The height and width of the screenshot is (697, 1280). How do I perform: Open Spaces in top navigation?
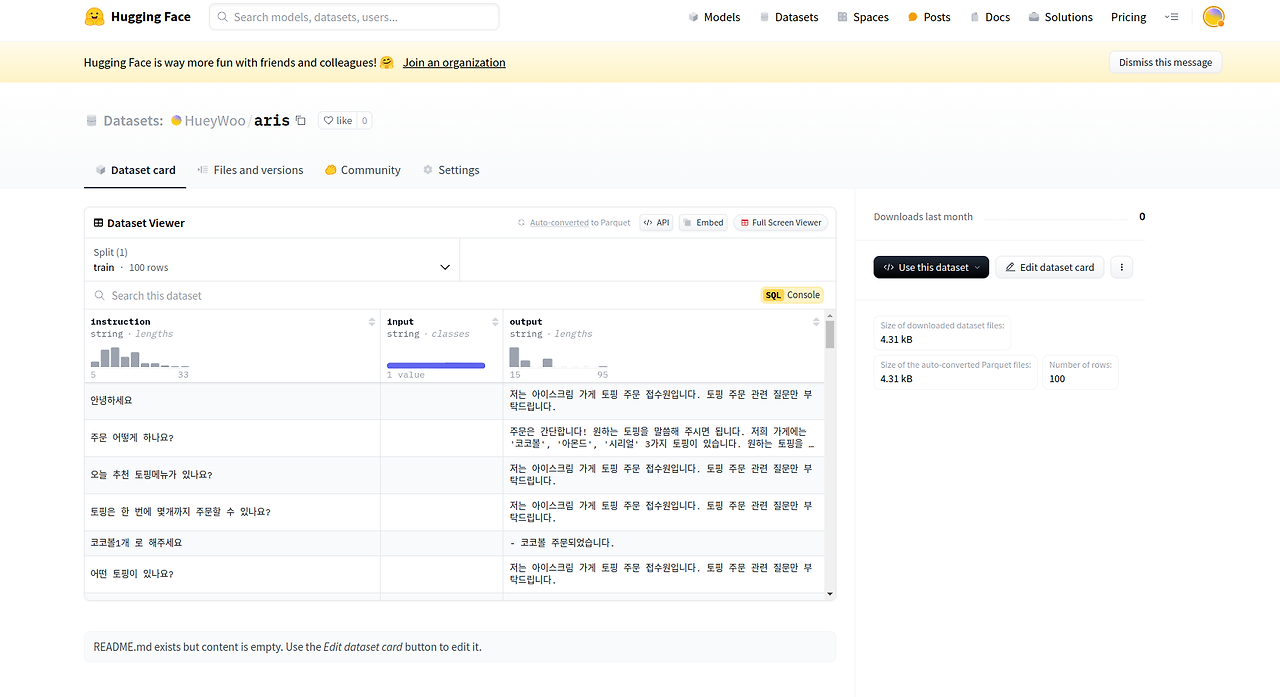tap(863, 17)
